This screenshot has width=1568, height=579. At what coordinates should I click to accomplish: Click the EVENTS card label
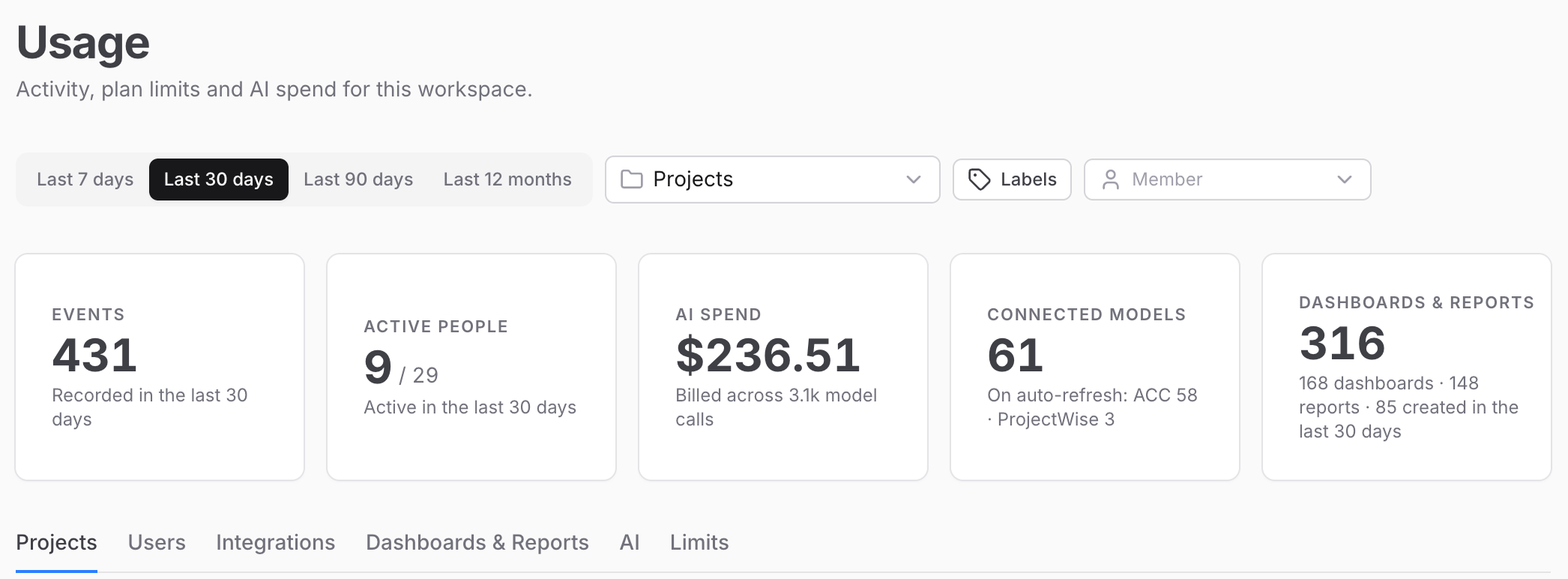[x=88, y=314]
